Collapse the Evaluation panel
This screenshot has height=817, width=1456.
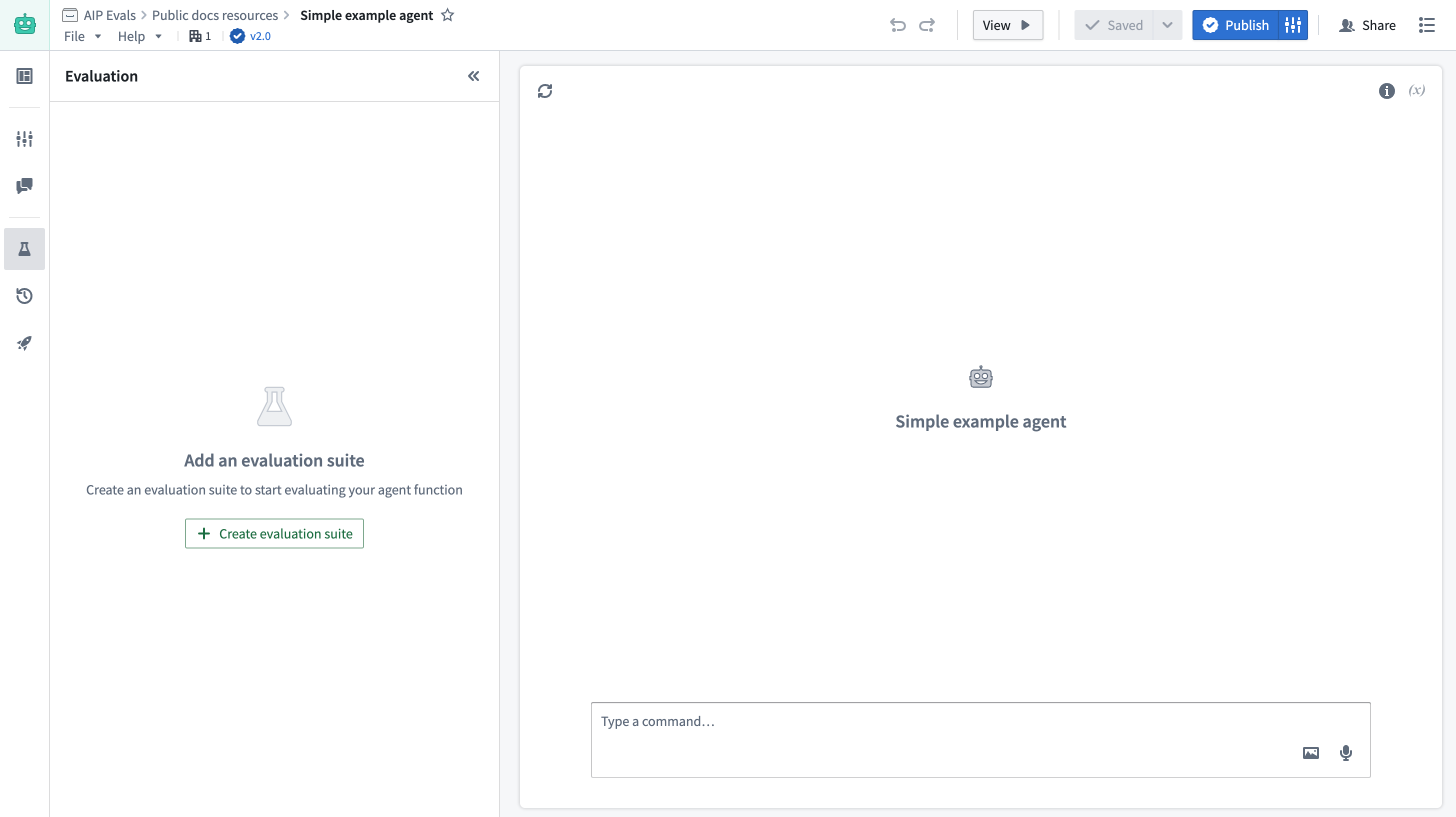473,76
